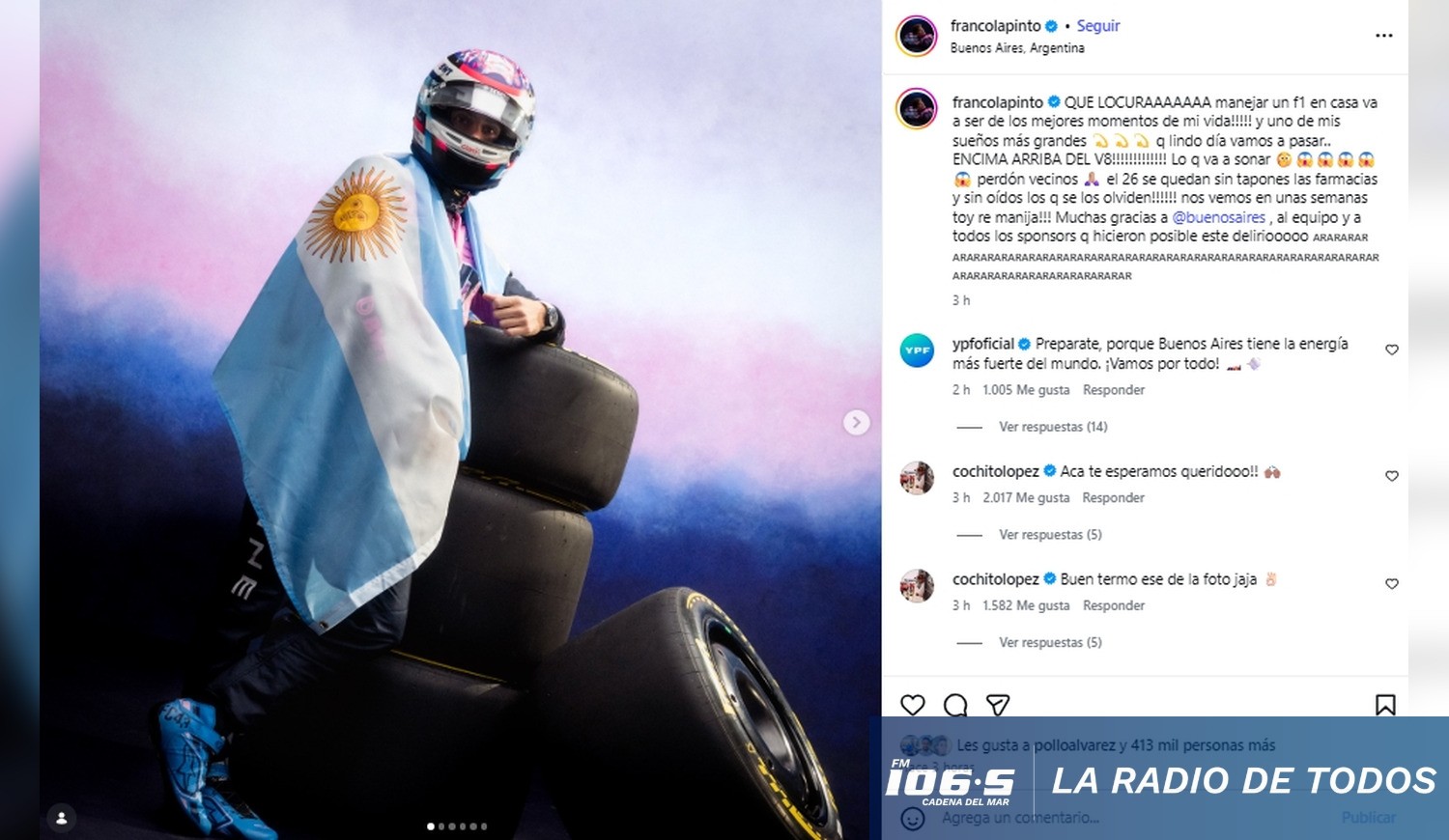Image resolution: width=1449 pixels, height=840 pixels.
Task: Share the post via the send icon
Action: (x=998, y=705)
